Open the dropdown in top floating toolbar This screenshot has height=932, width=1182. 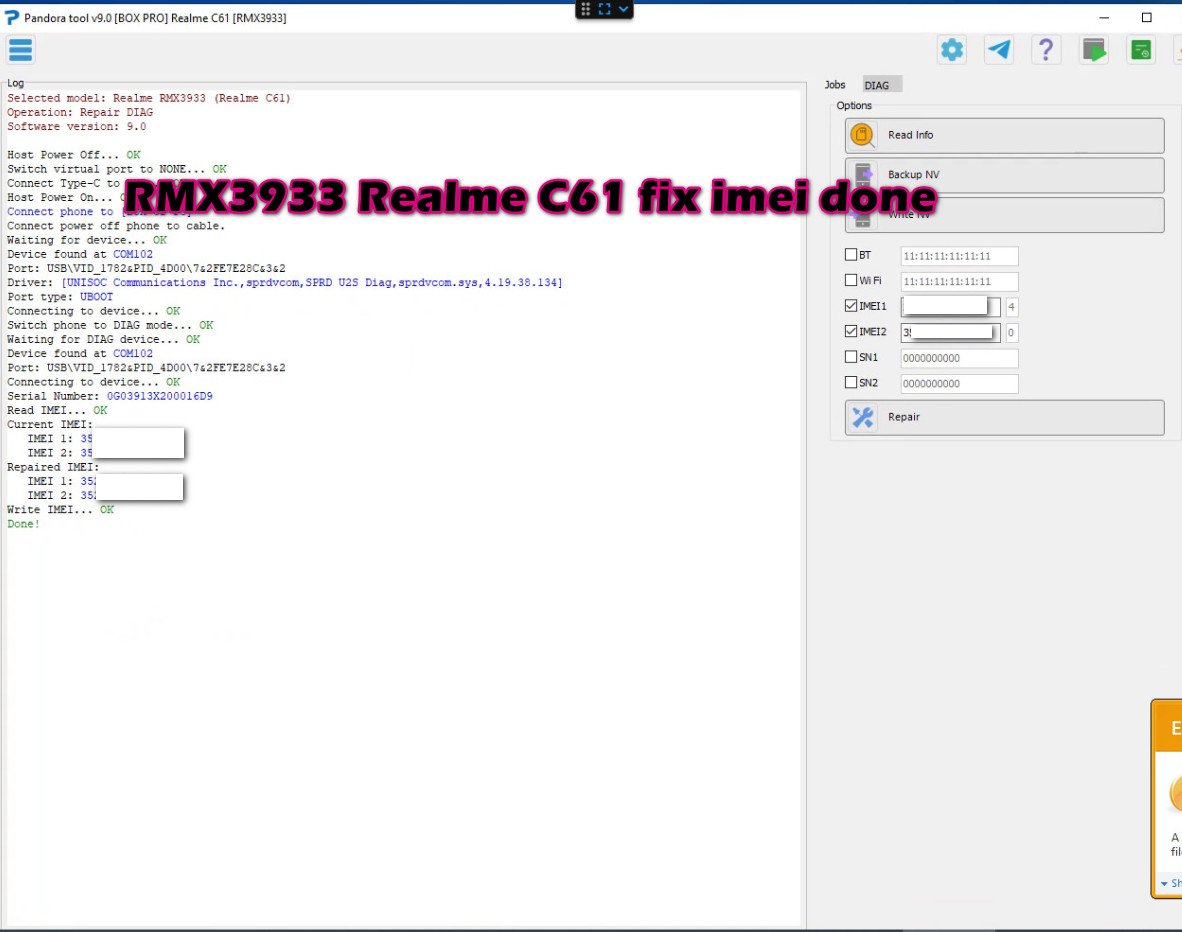pyautogui.click(x=624, y=9)
